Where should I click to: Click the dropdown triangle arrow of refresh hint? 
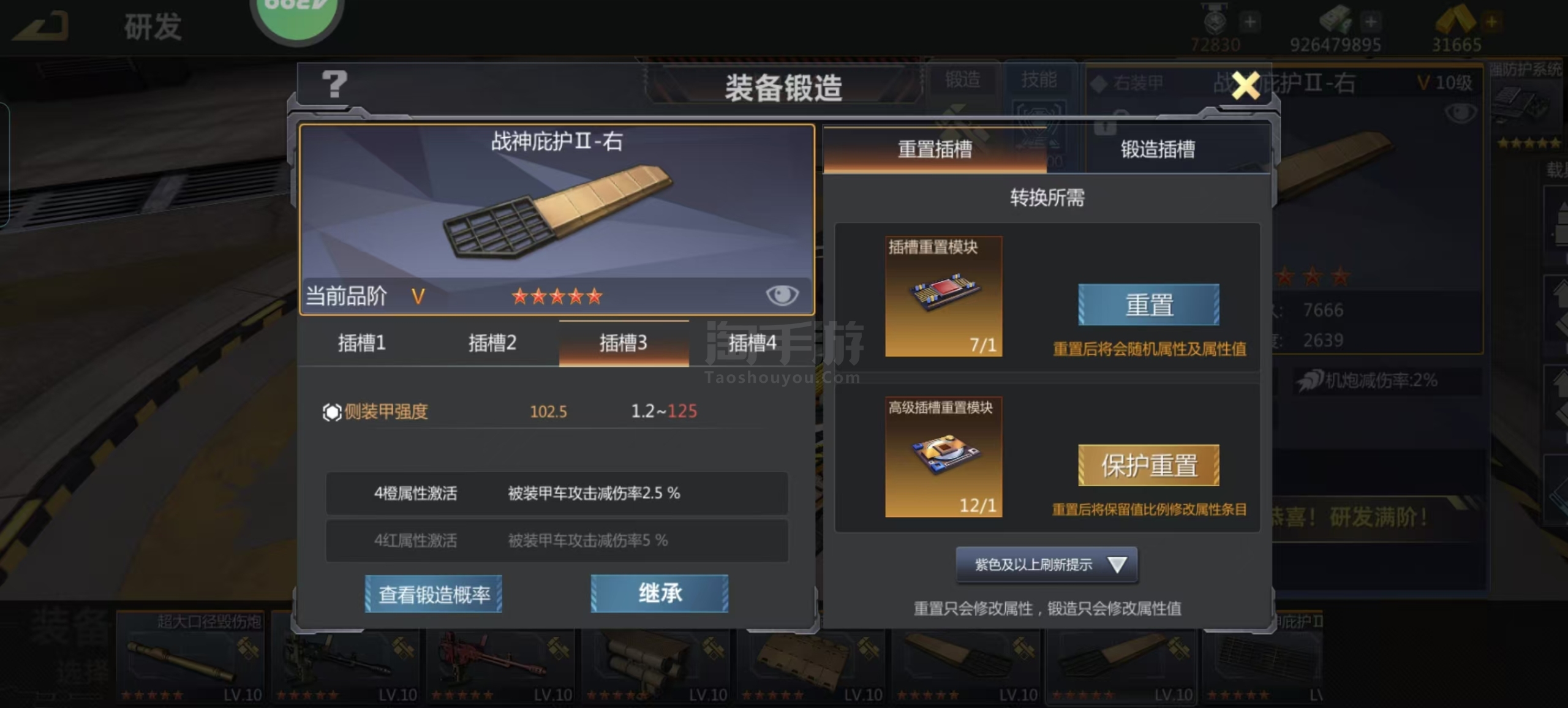[x=1117, y=565]
